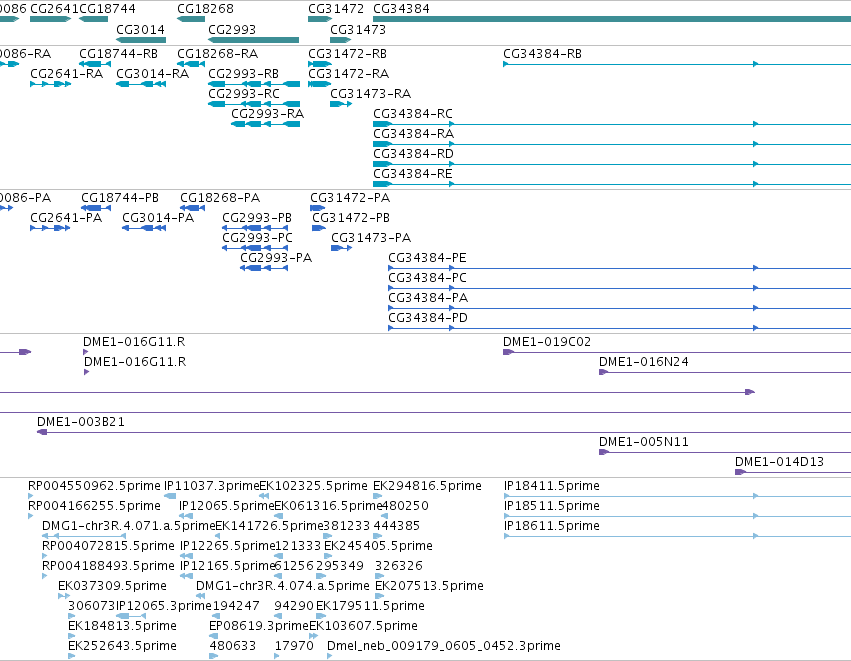Click protein label CG2993-PC
This screenshot has height=661, width=851.
[x=258, y=238]
